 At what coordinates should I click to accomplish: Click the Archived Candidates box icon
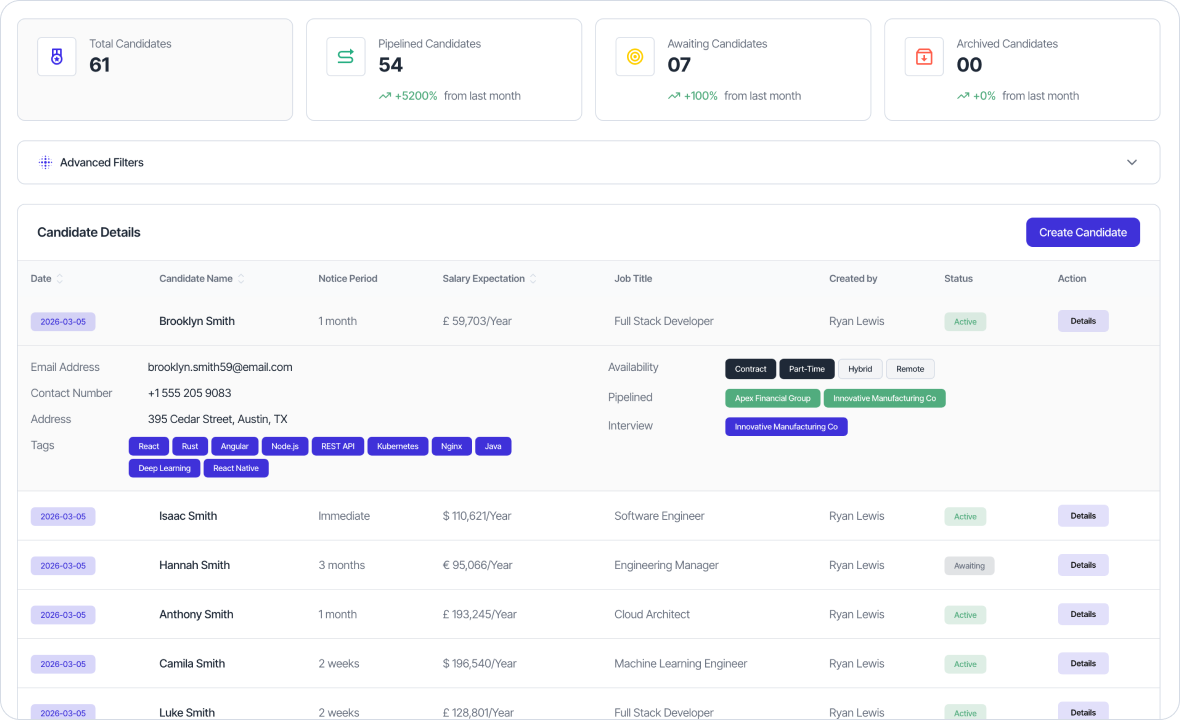pos(924,57)
